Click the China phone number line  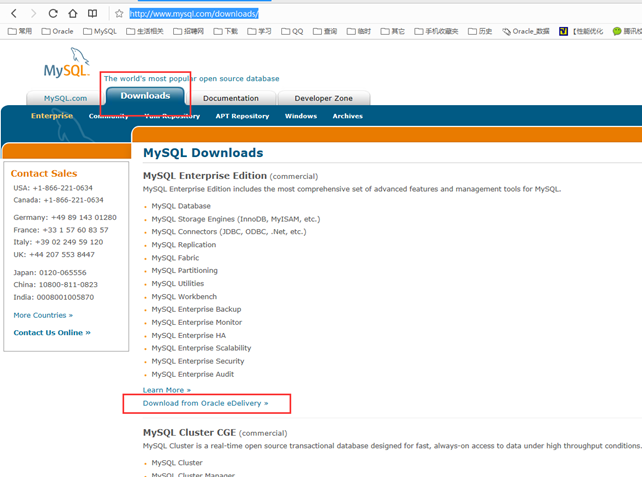pyautogui.click(x=55, y=285)
